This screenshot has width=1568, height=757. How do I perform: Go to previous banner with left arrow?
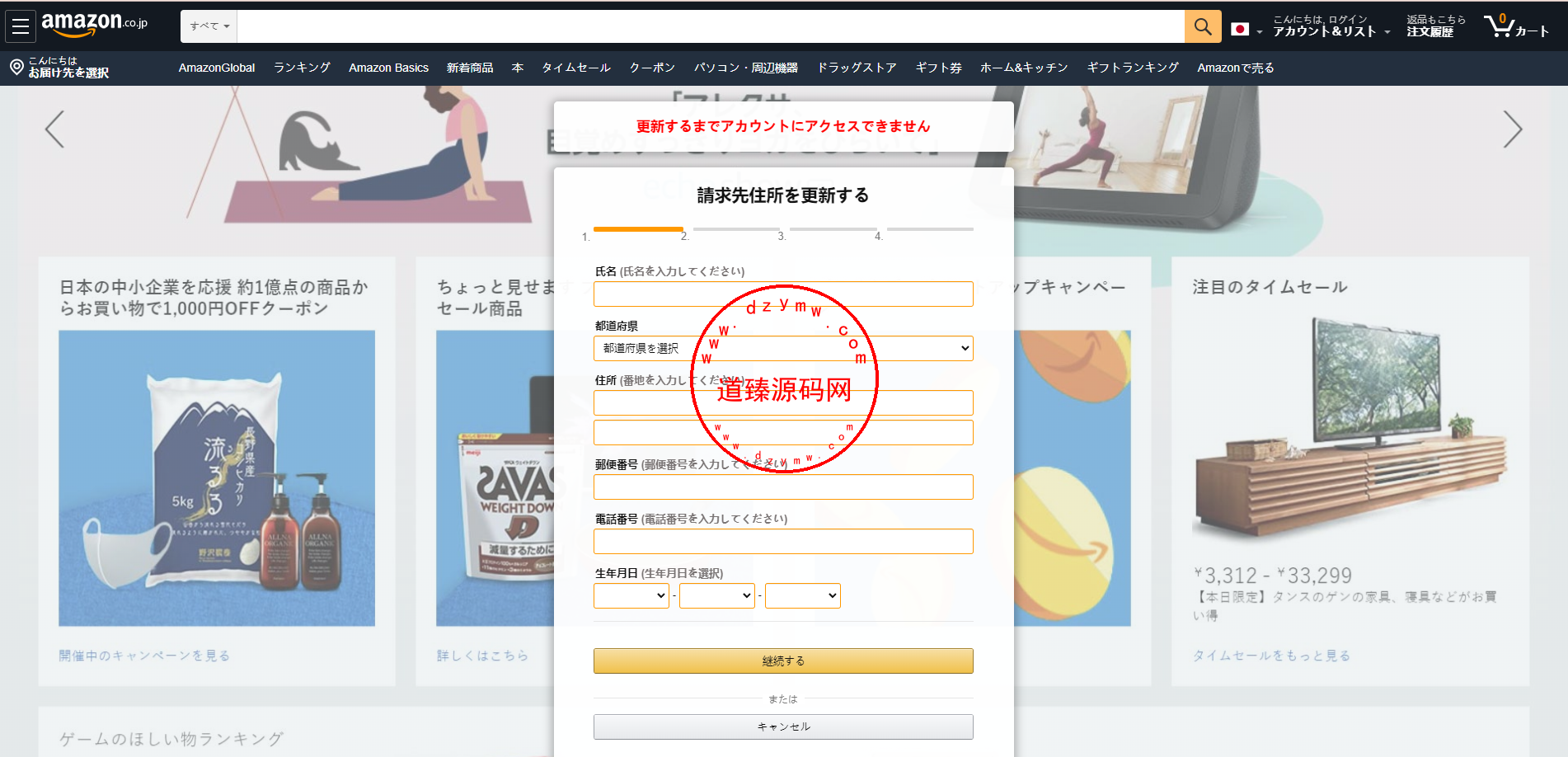[54, 129]
